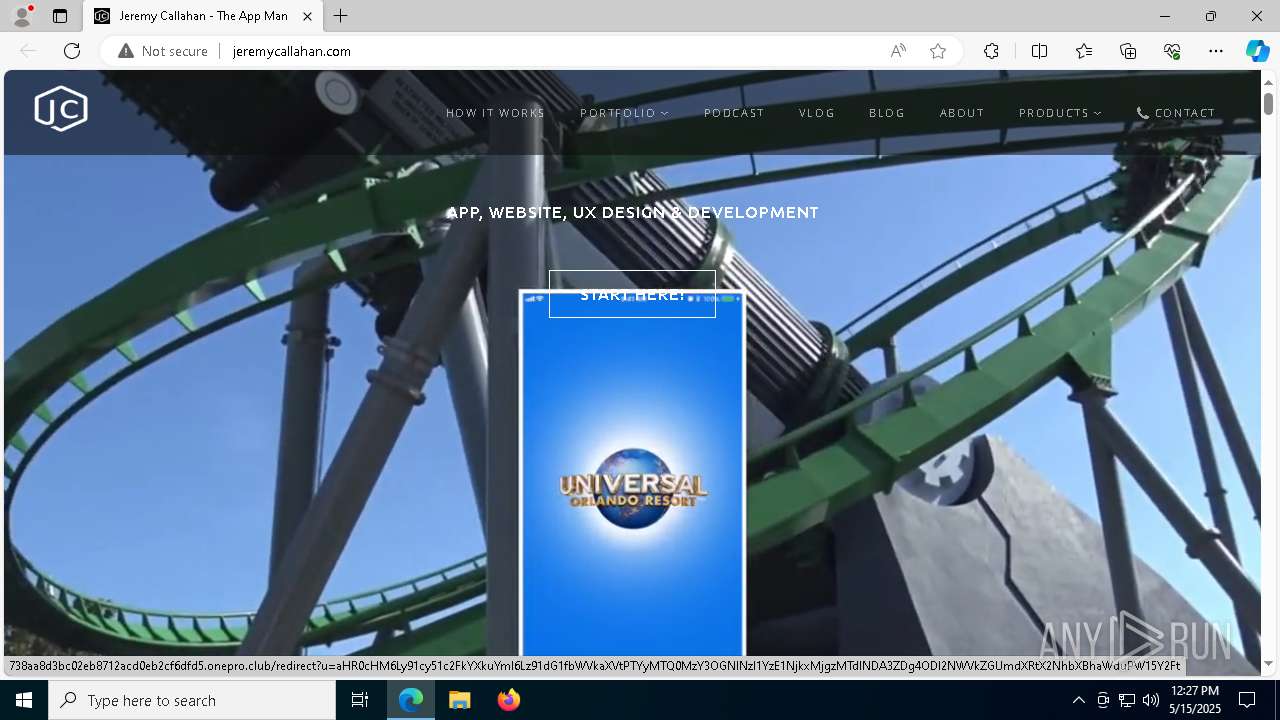Select the Jeremy Callahan browser tab

tap(203, 16)
